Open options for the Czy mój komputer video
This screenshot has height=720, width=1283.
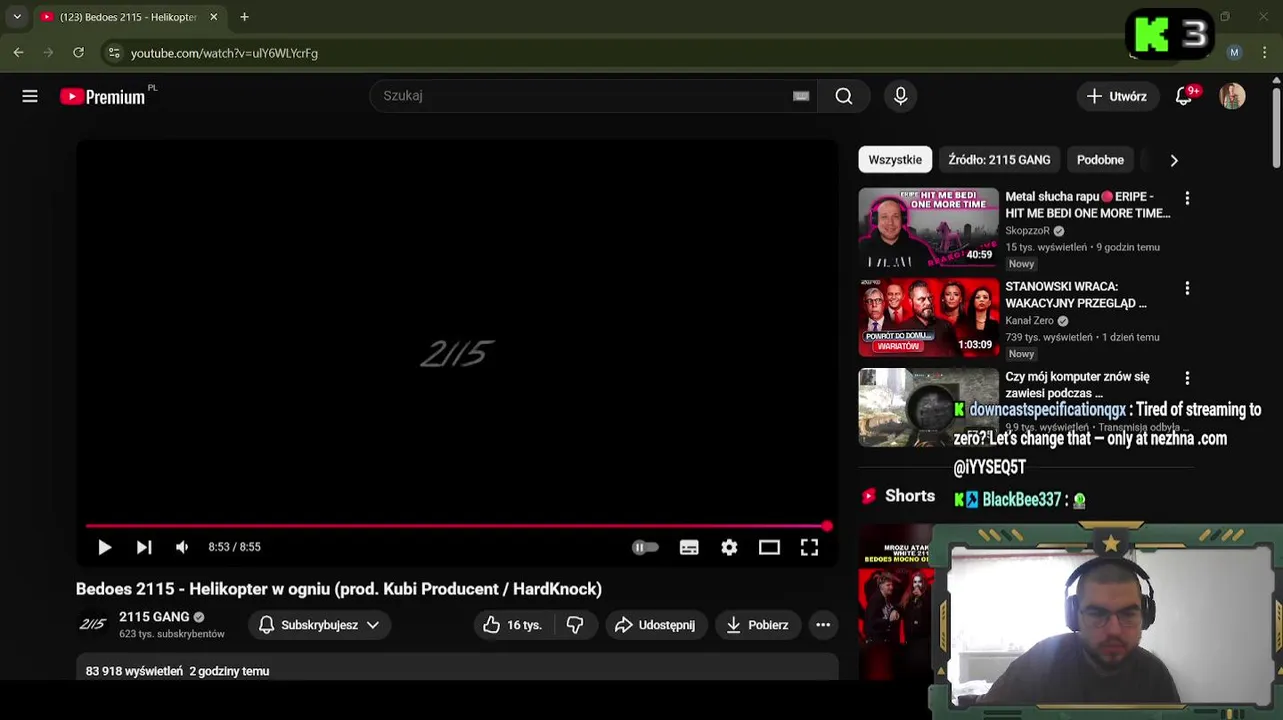pyautogui.click(x=1187, y=378)
